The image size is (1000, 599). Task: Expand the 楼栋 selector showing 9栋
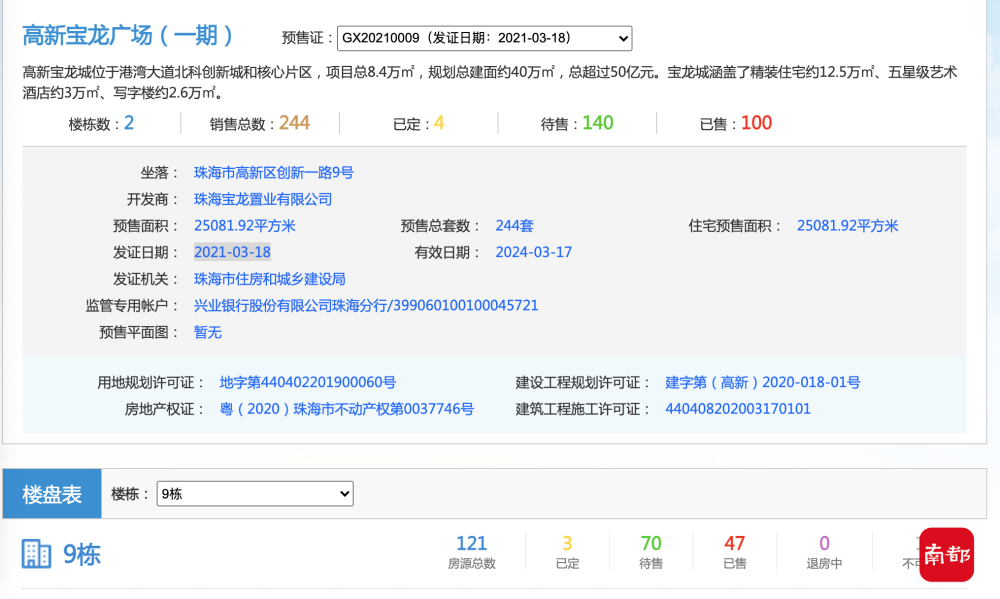click(x=255, y=493)
